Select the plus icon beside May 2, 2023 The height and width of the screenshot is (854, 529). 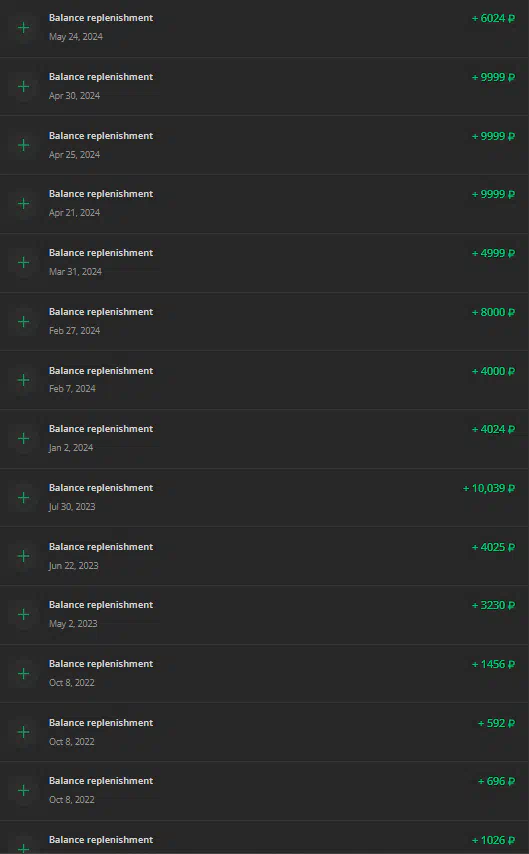23,614
